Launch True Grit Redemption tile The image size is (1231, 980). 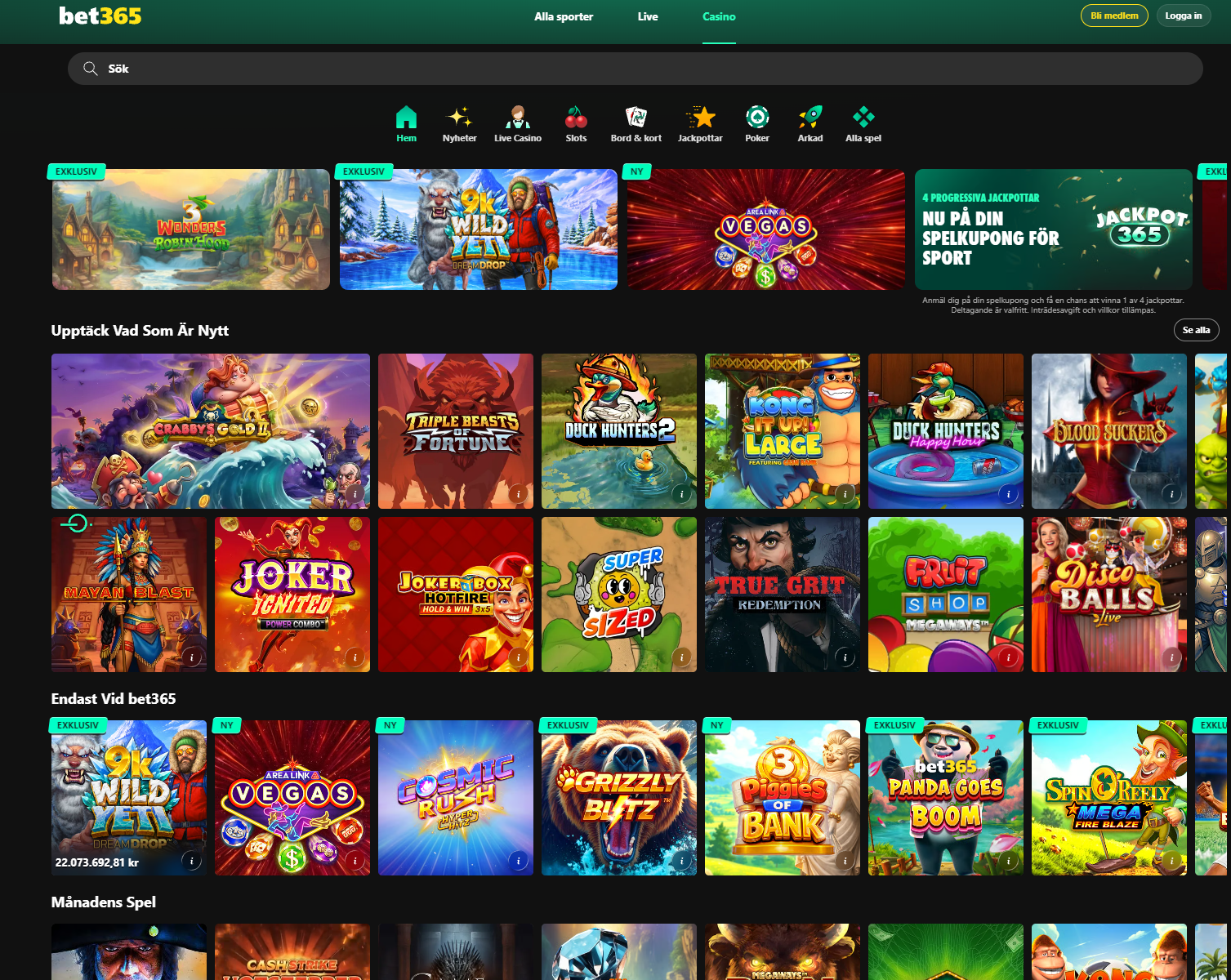[783, 595]
